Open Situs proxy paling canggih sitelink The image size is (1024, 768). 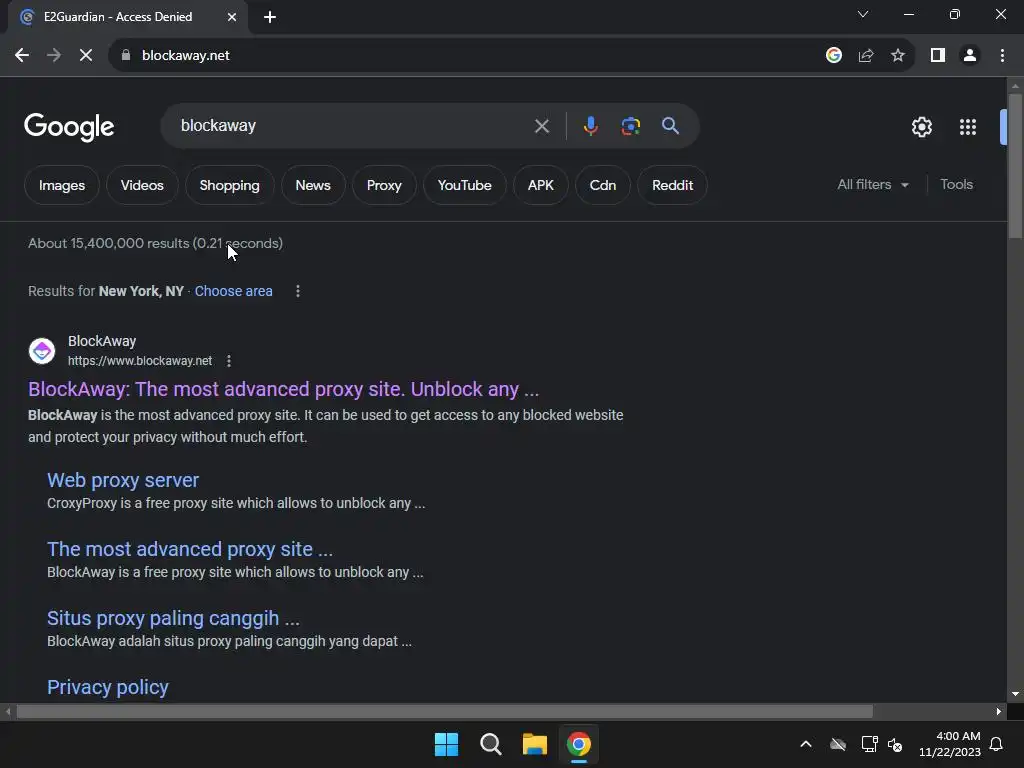173,618
